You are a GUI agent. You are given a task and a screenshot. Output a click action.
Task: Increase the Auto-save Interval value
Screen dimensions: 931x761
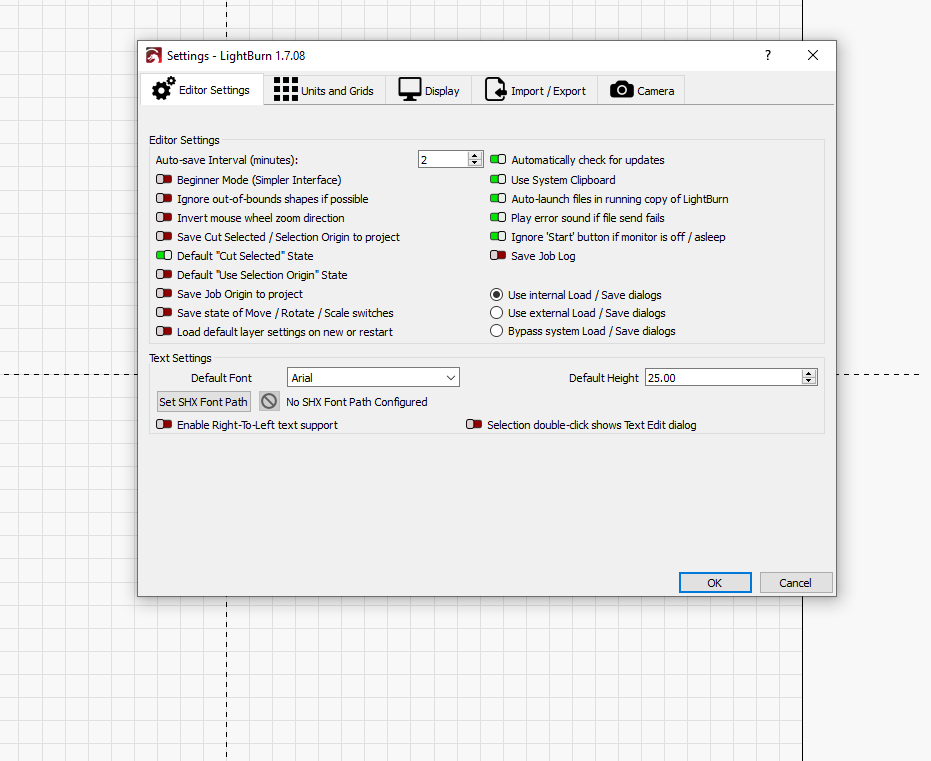[x=474, y=156]
